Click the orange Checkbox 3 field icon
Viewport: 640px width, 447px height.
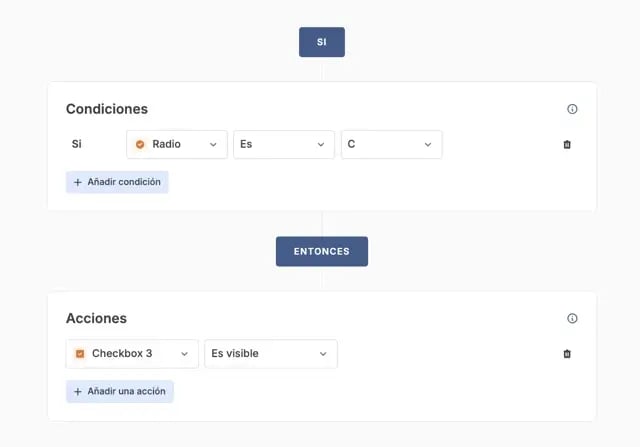click(x=80, y=353)
